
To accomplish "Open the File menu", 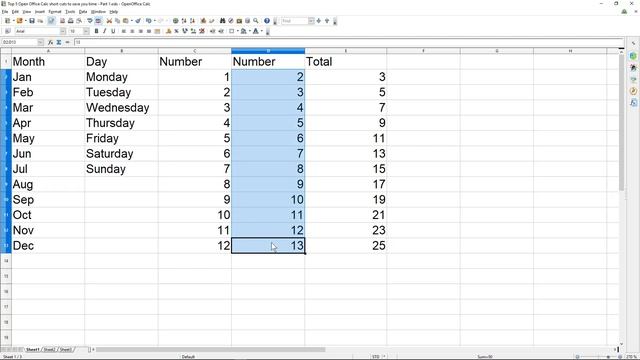I will coord(5,12).
